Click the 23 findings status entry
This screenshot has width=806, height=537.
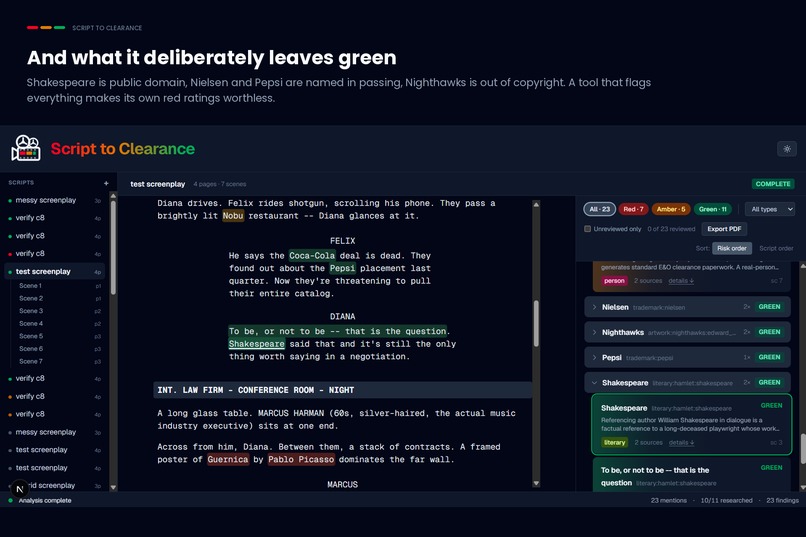(x=782, y=501)
